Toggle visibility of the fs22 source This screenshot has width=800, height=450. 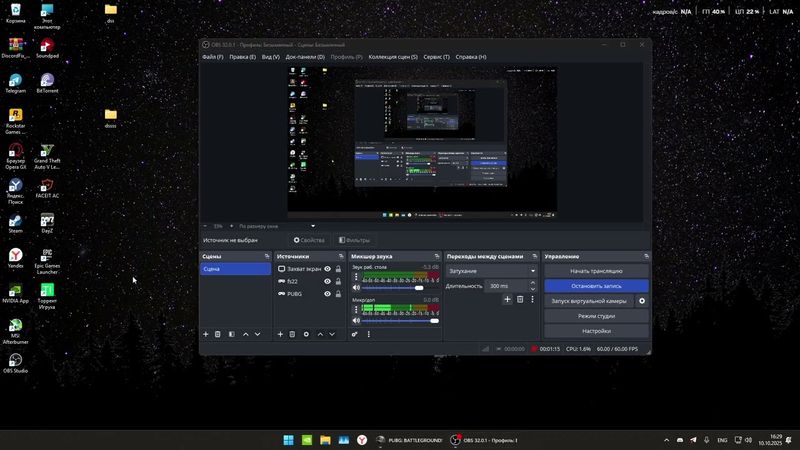pyautogui.click(x=327, y=282)
